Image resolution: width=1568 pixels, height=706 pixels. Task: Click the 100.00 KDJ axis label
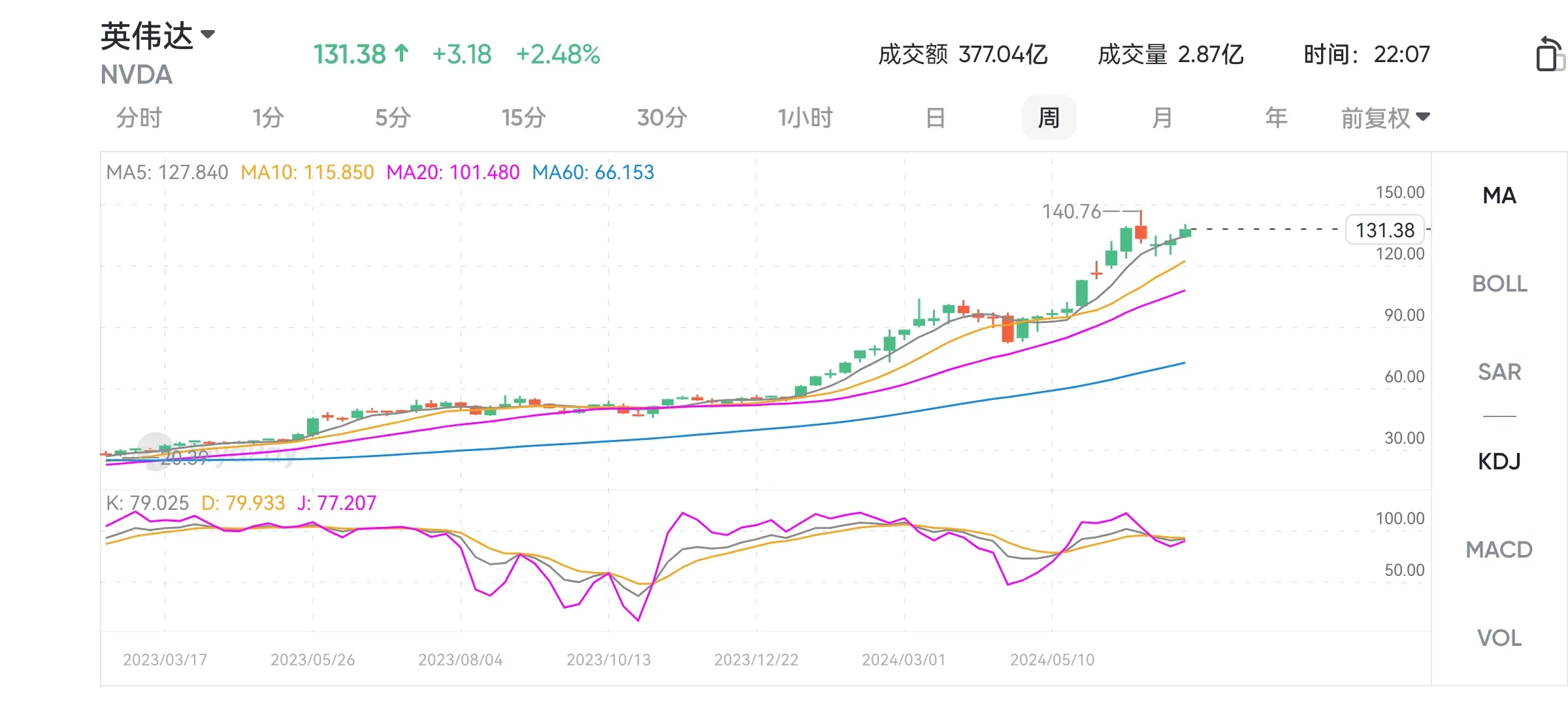click(1400, 518)
